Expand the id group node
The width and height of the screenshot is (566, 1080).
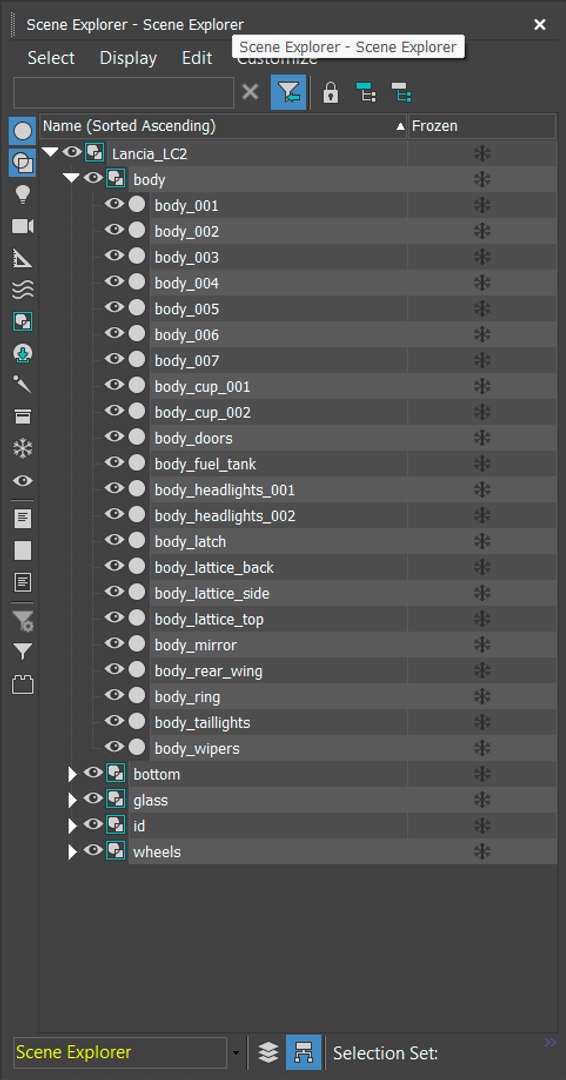click(x=72, y=826)
